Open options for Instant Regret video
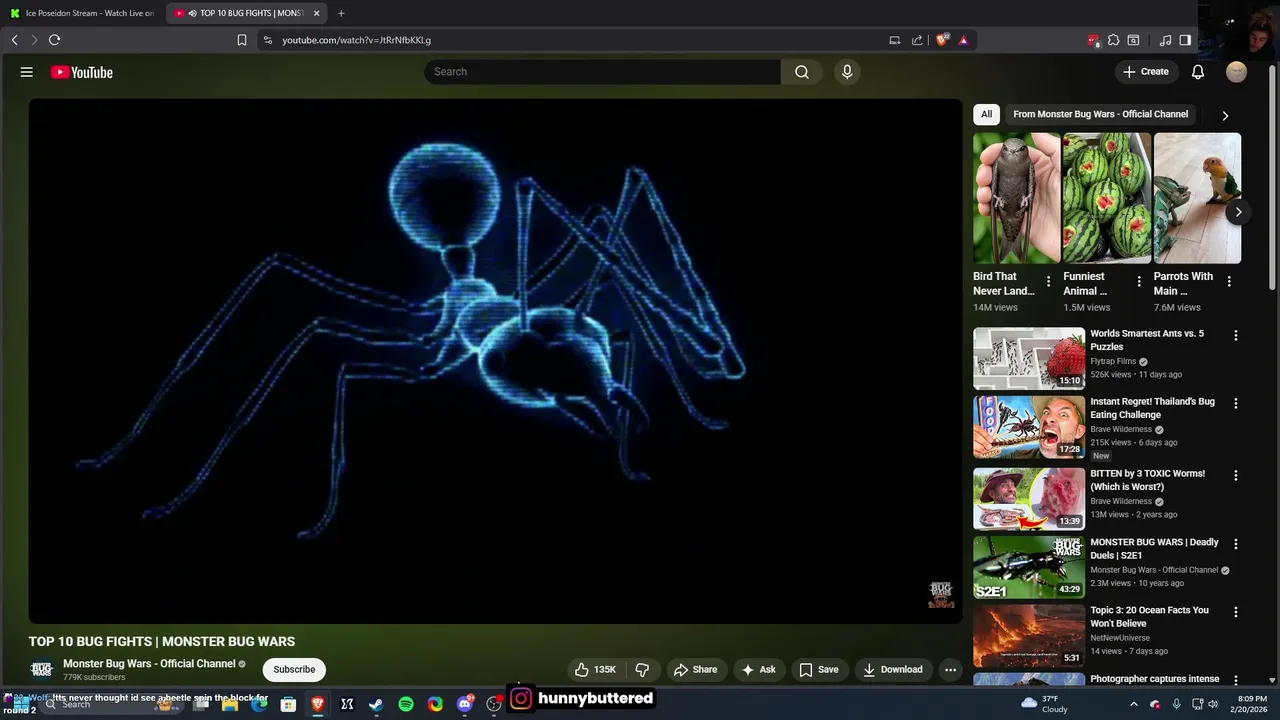This screenshot has height=720, width=1280. click(x=1236, y=404)
